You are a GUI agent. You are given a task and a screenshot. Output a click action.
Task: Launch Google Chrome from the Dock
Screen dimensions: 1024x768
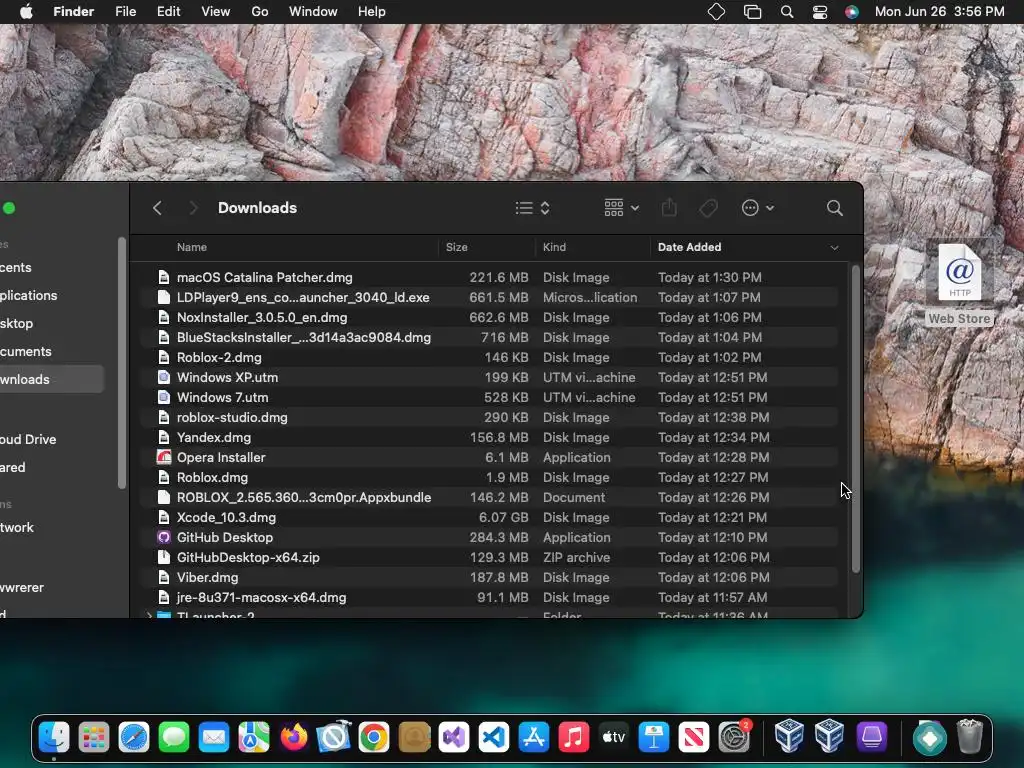374,737
